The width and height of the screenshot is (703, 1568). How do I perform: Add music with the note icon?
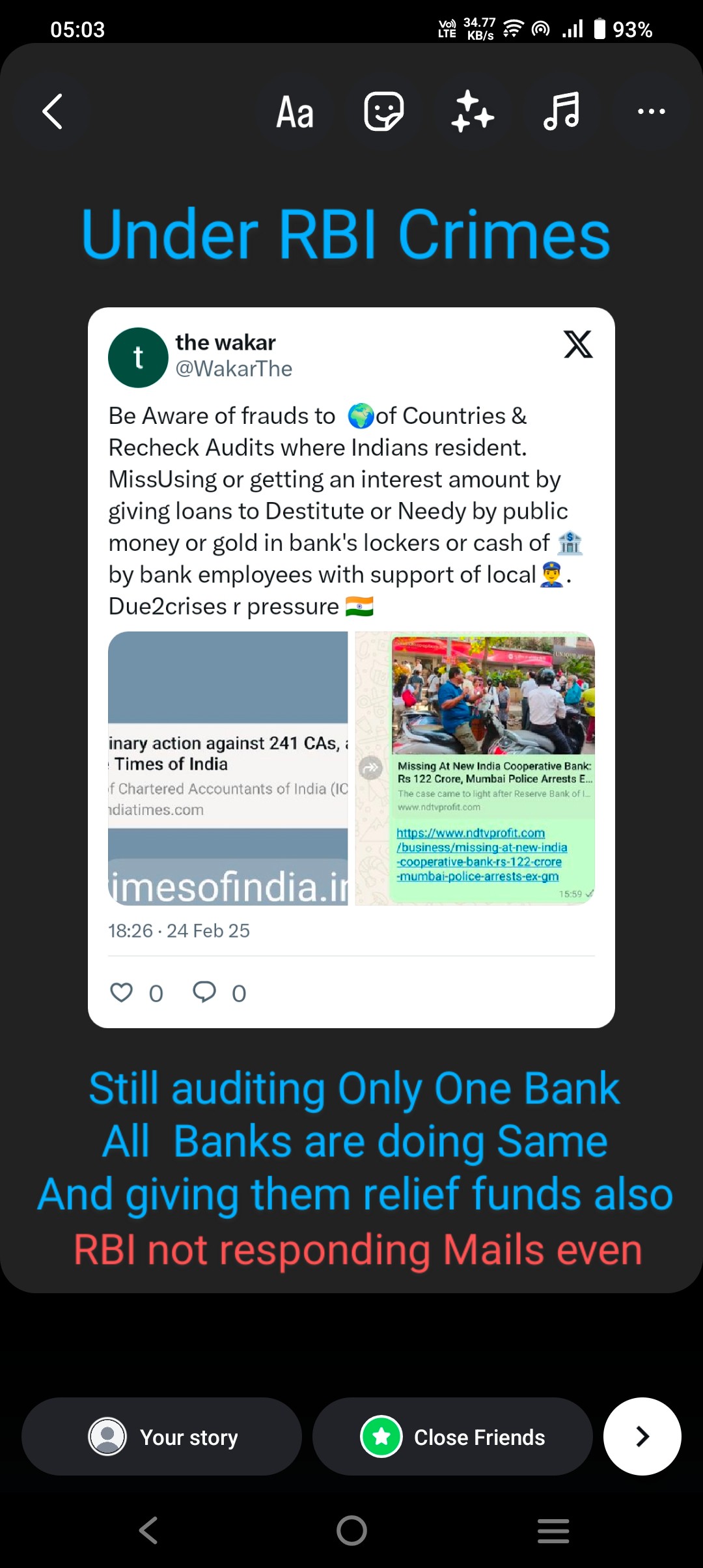click(x=561, y=111)
